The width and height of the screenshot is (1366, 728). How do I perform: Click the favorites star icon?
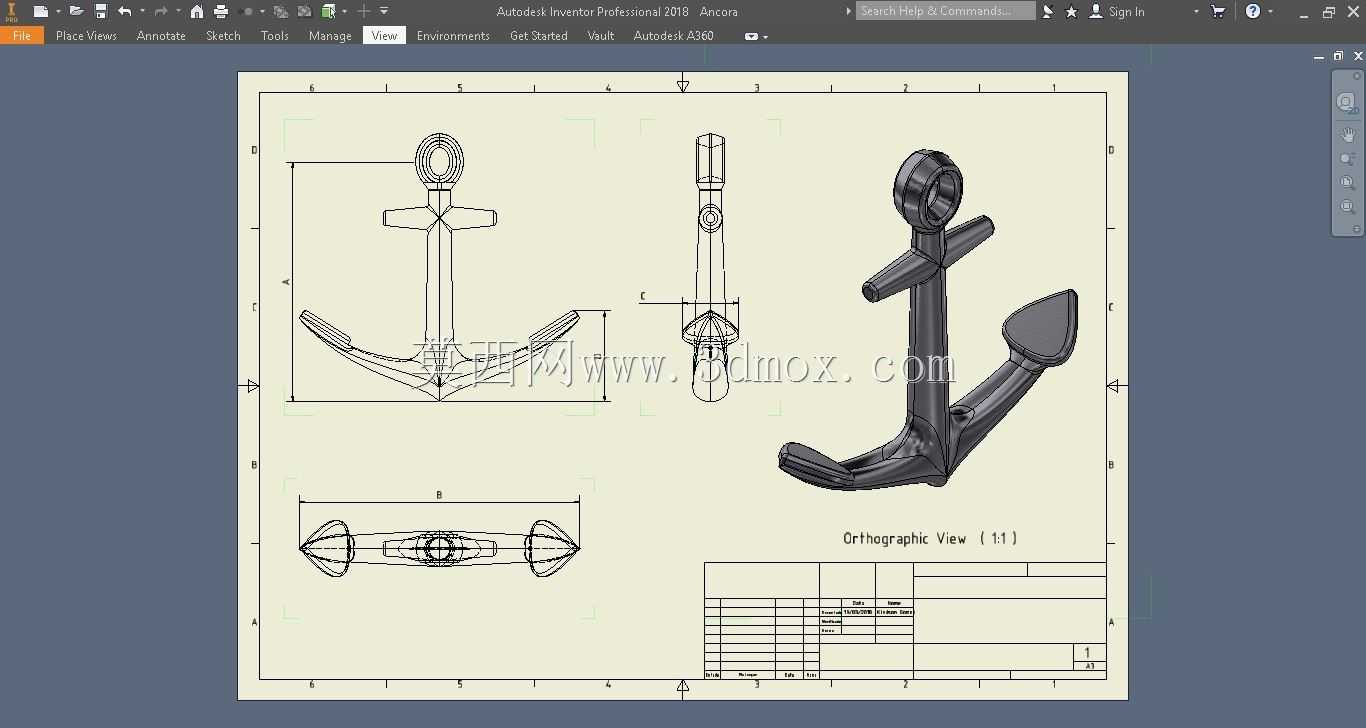click(1071, 11)
